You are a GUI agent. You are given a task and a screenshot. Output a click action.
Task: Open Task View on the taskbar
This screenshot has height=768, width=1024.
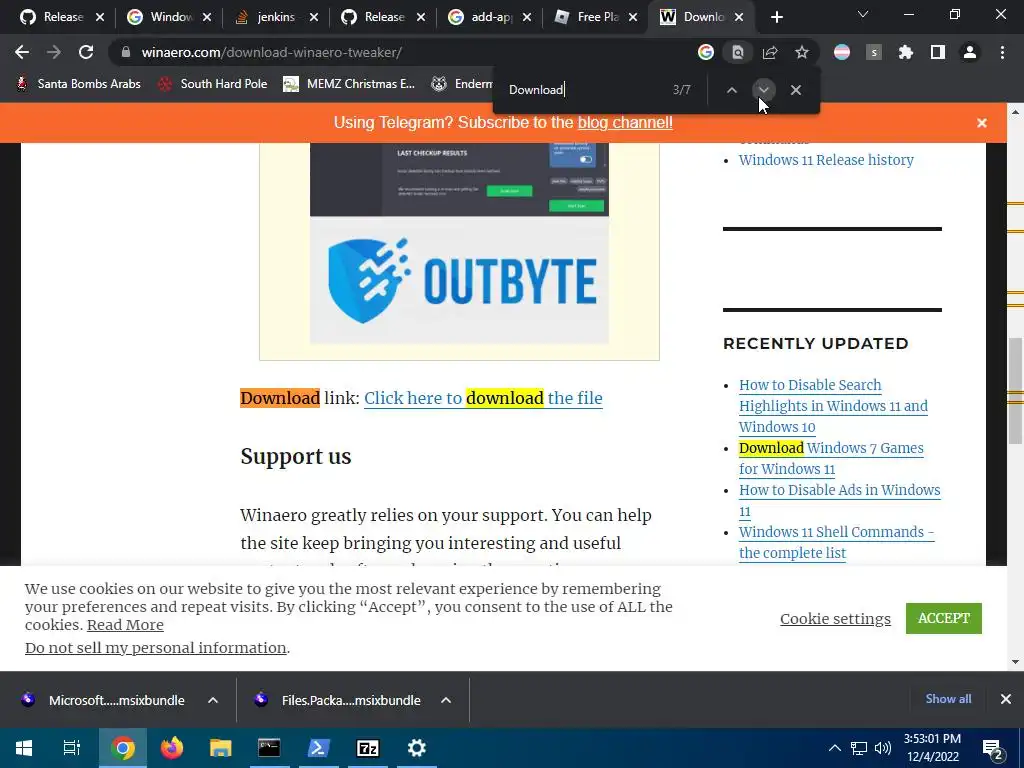tap(72, 748)
